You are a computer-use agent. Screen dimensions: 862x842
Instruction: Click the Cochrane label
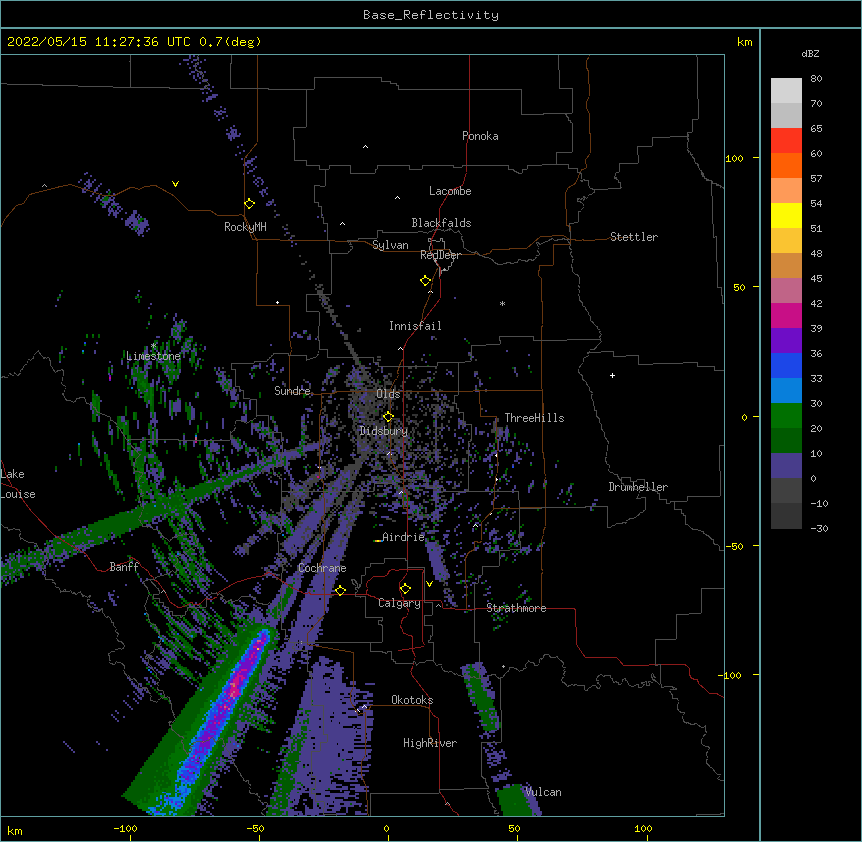pyautogui.click(x=322, y=568)
